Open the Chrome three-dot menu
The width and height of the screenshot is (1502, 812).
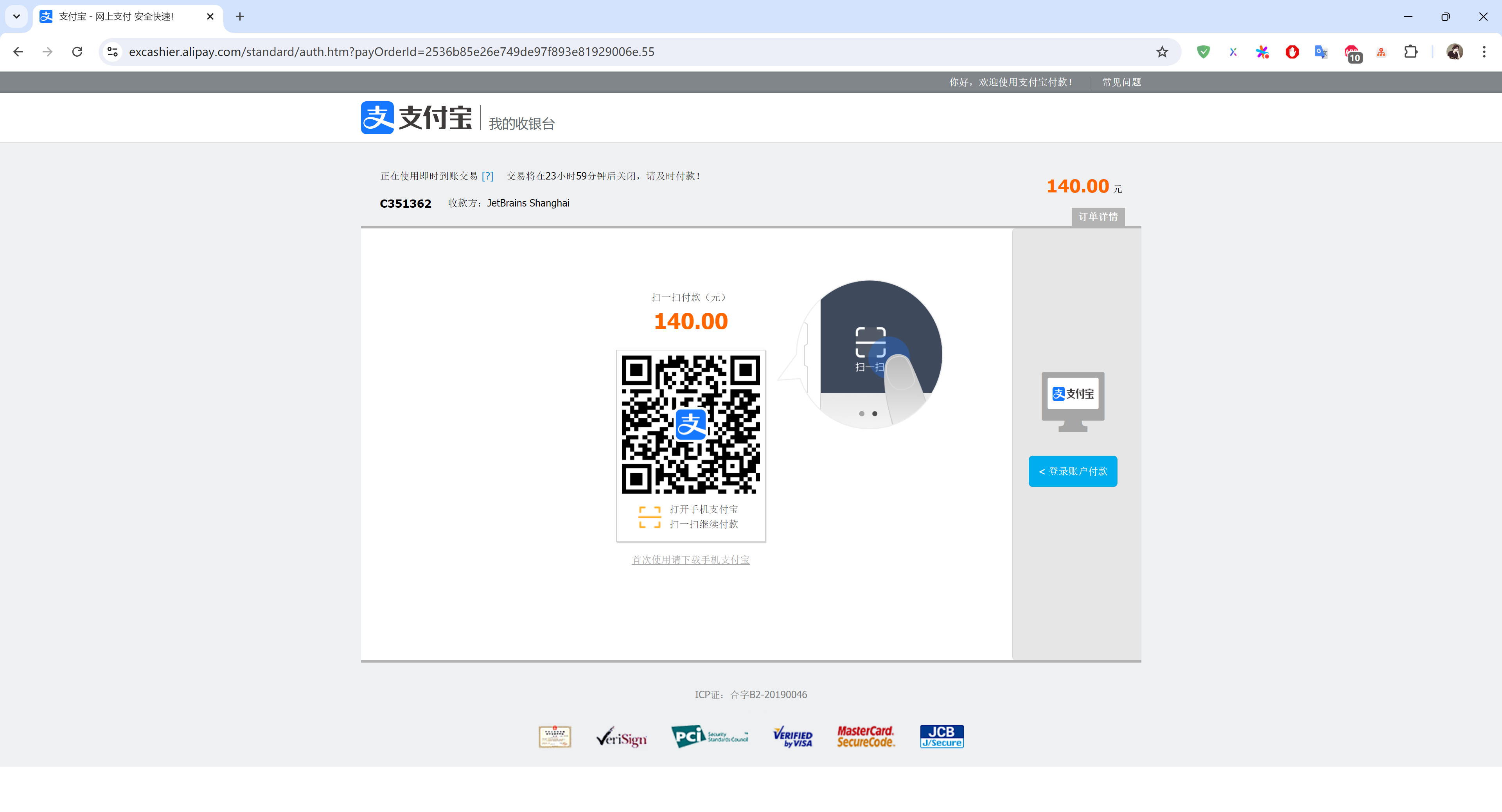tap(1484, 52)
